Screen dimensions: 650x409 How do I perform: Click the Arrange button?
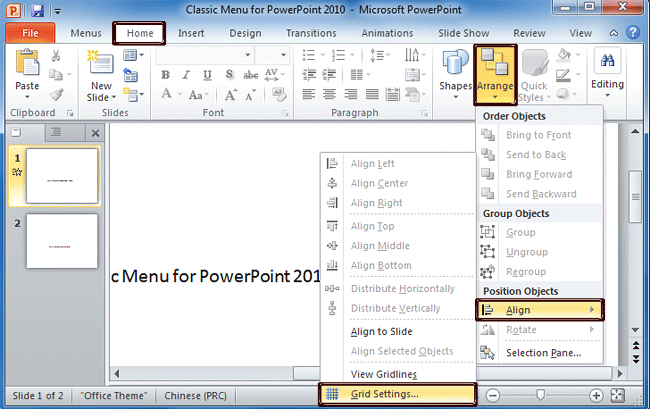(495, 75)
